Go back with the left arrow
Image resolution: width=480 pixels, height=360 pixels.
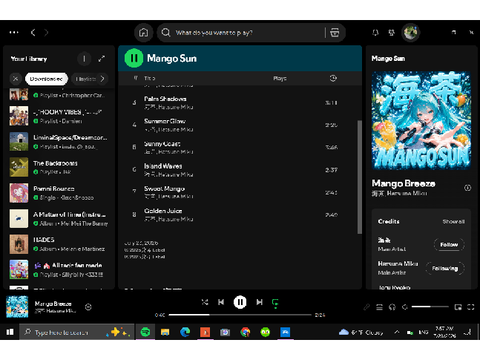(x=33, y=32)
